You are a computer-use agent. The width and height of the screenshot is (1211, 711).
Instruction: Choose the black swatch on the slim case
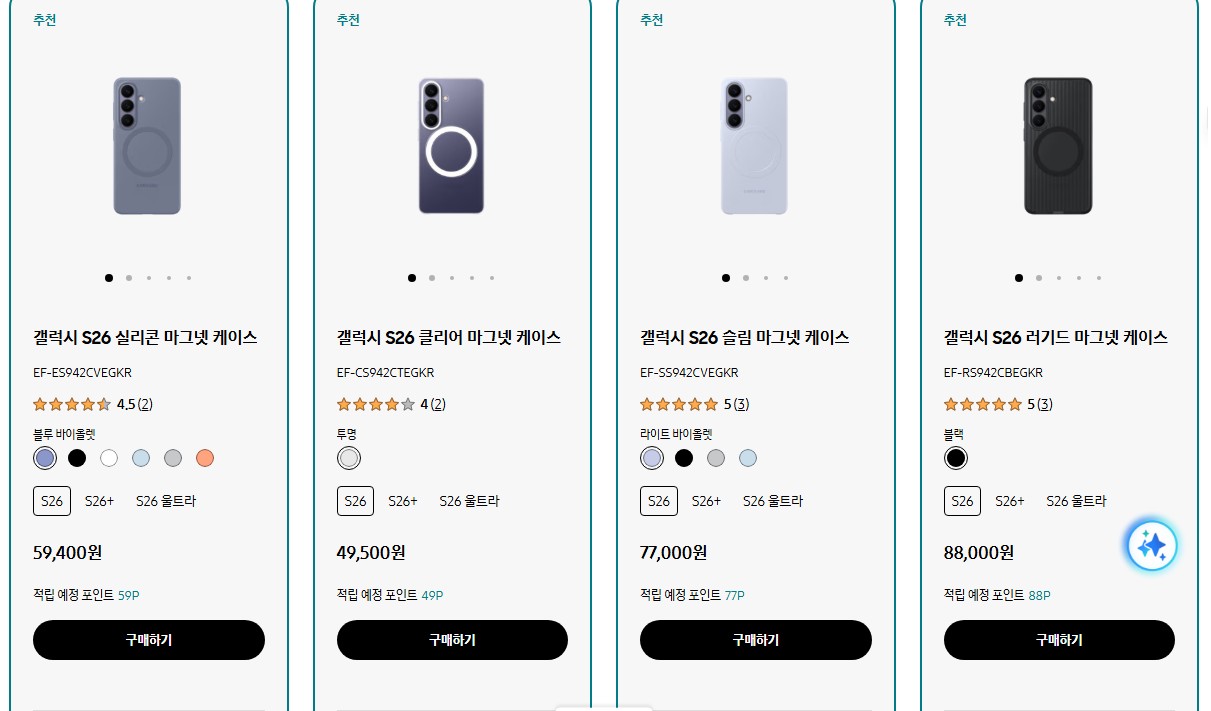tap(684, 458)
